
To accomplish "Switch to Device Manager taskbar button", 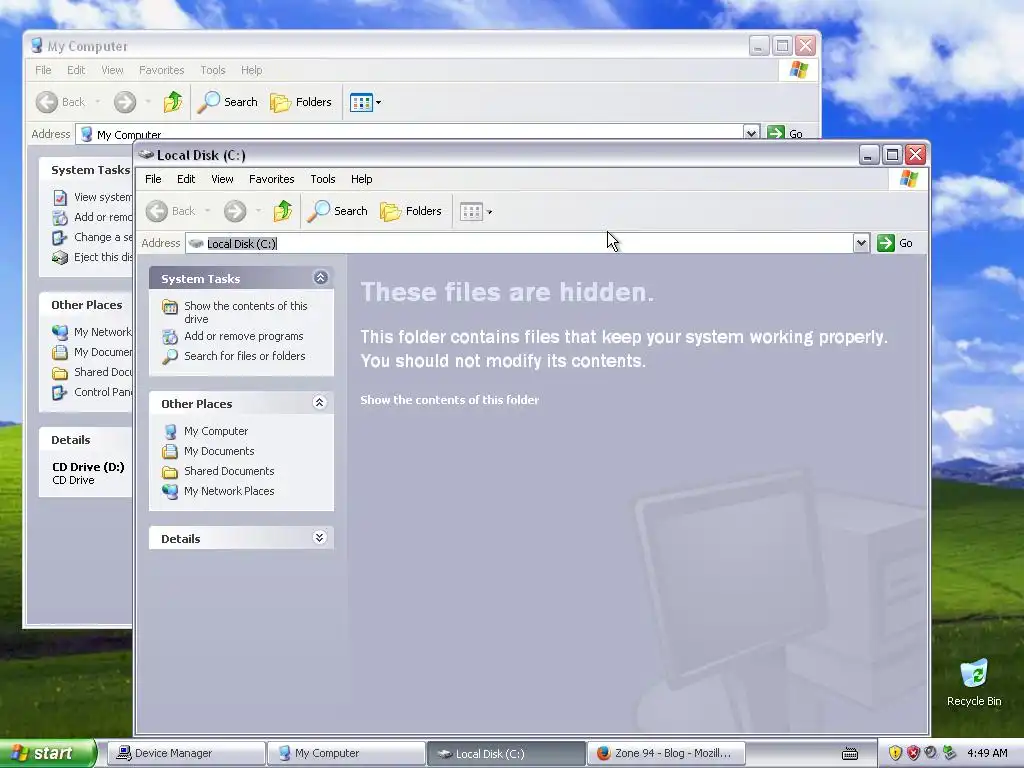I will pos(185,753).
